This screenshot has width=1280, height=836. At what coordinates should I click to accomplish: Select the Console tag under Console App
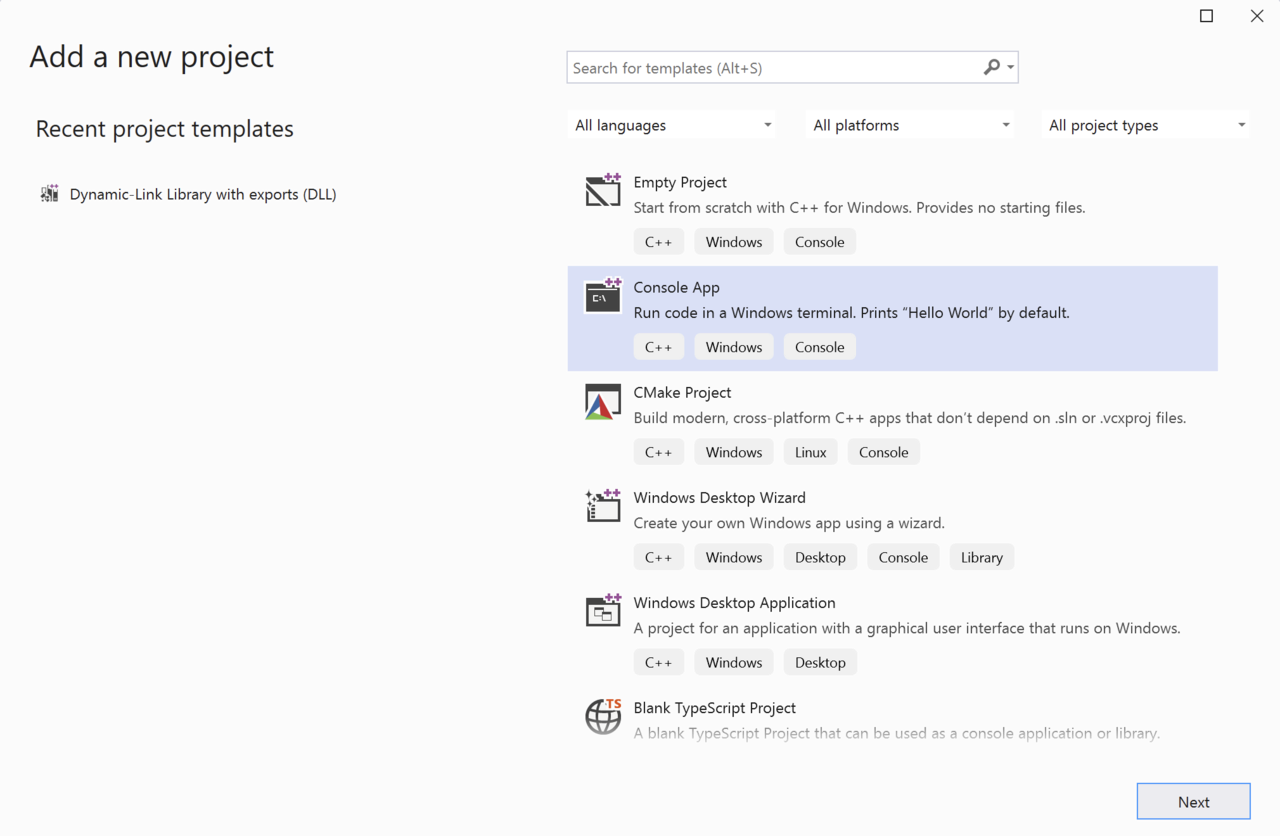[x=819, y=346]
